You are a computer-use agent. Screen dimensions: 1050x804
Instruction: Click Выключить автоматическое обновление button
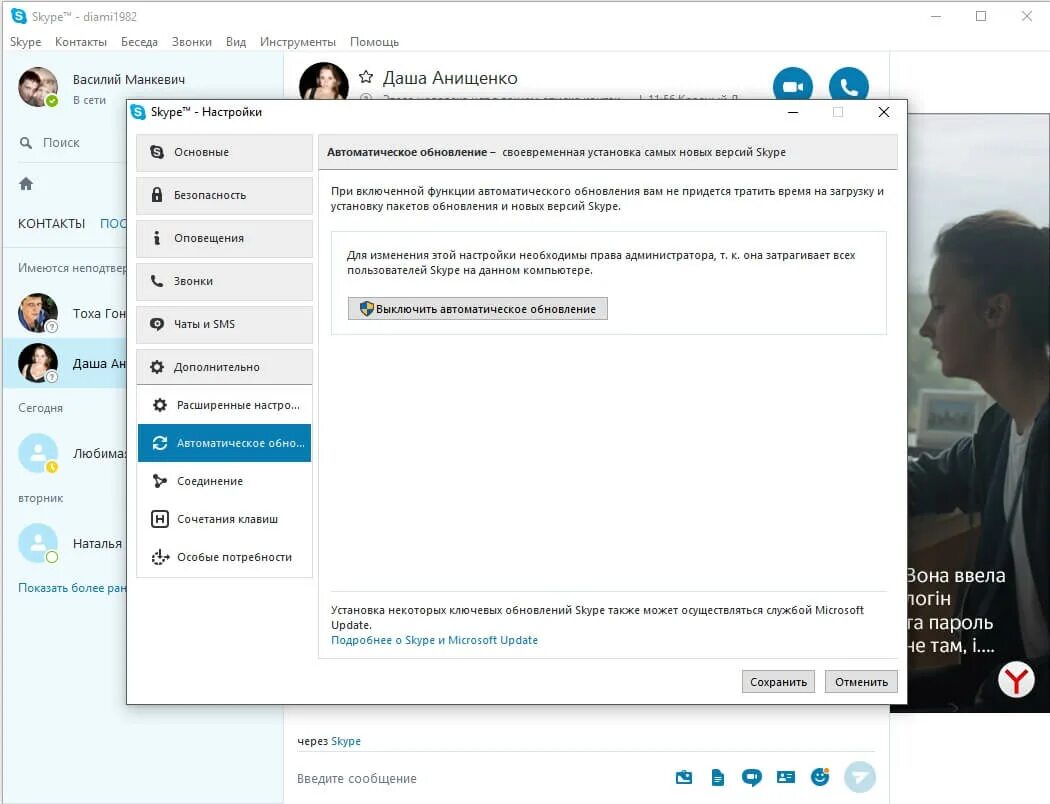477,309
